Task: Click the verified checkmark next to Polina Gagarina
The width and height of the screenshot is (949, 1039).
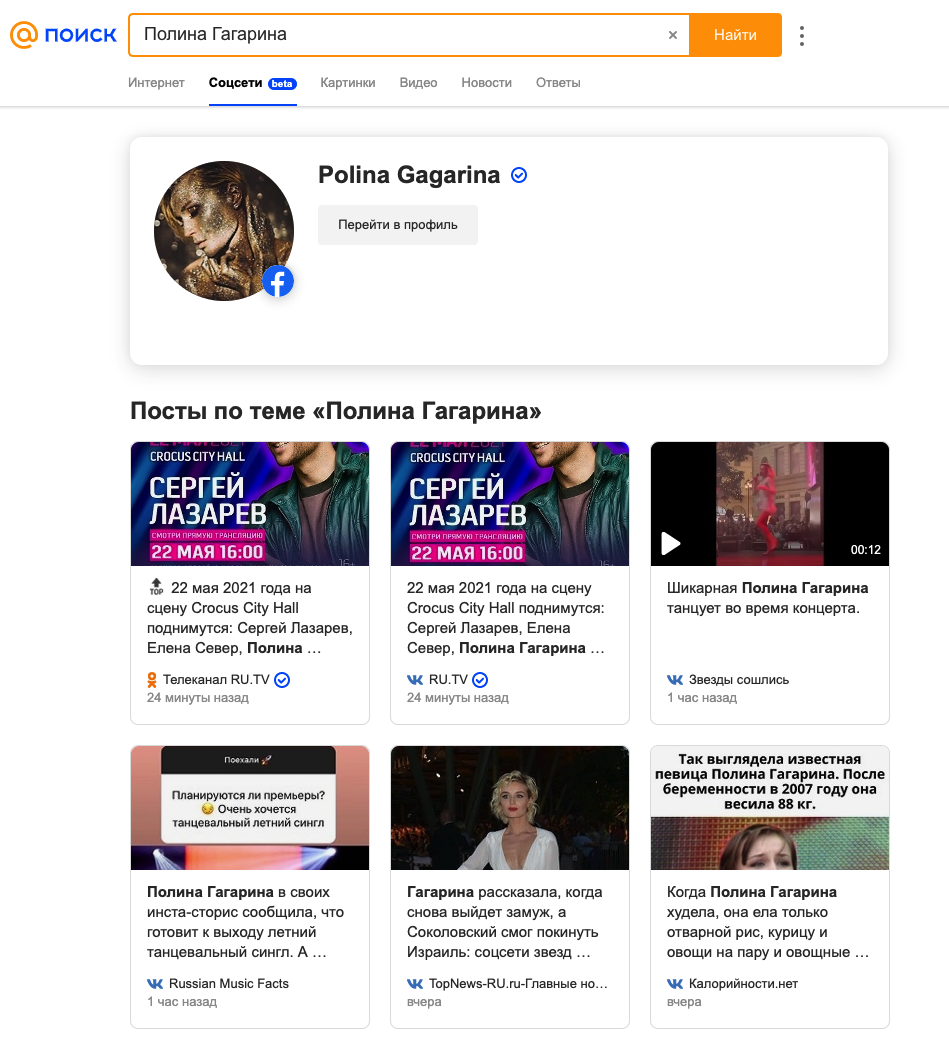Action: point(519,175)
